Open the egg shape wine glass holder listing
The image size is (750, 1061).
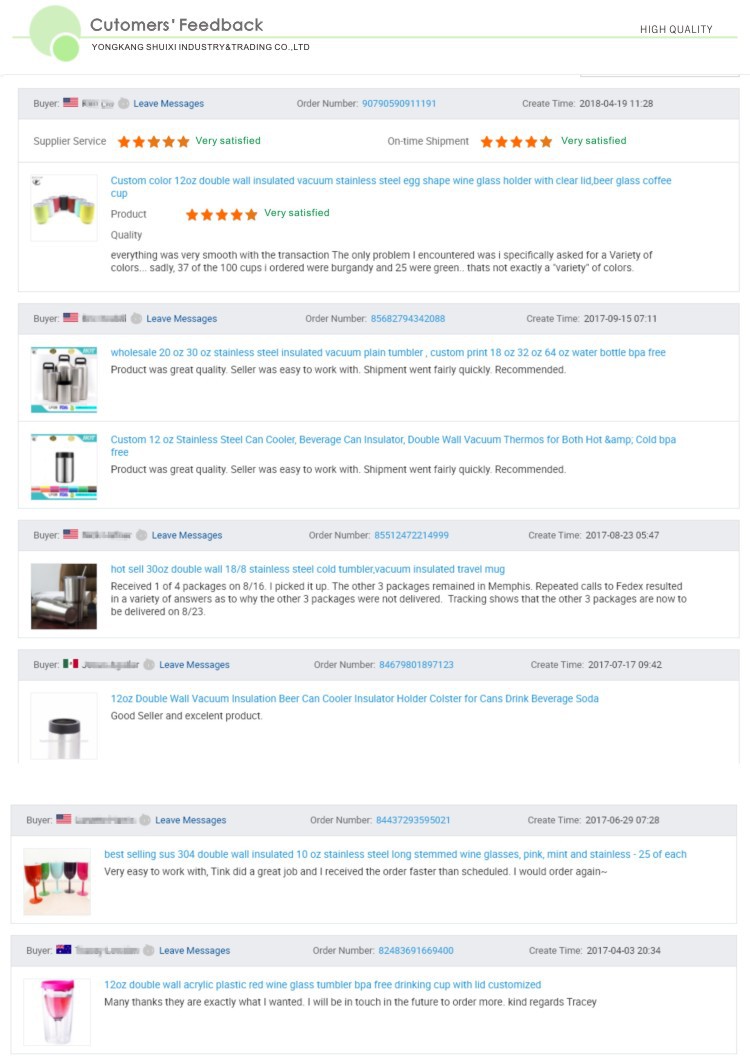391,187
